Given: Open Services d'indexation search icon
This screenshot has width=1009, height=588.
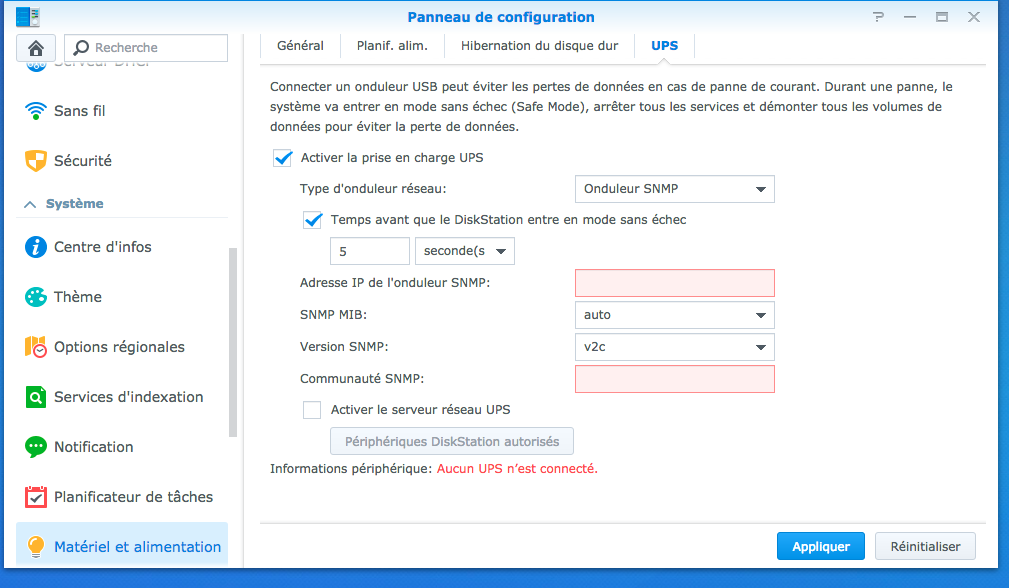Looking at the screenshot, I should (36, 397).
